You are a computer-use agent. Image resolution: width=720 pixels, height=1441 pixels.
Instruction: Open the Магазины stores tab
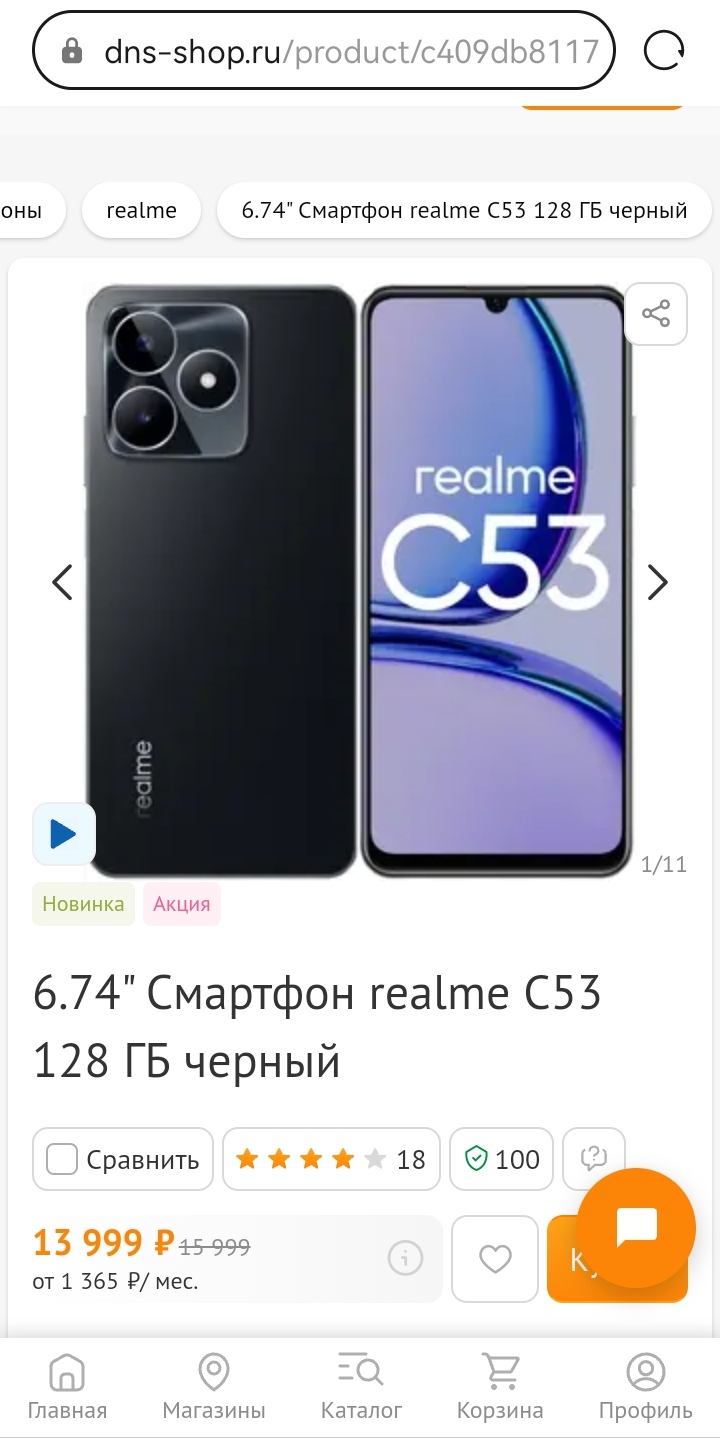point(214,1388)
